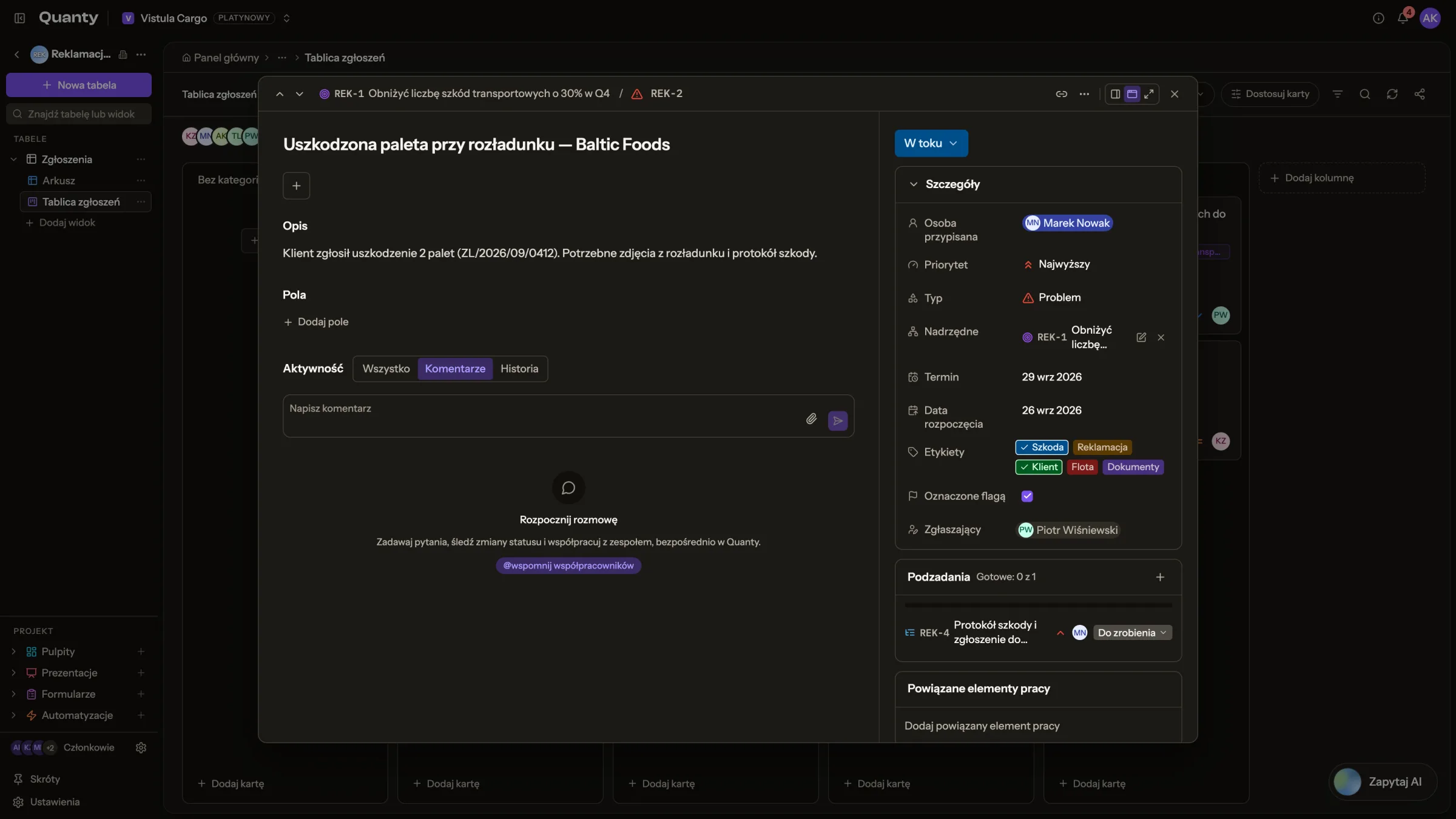1456x819 pixels.
Task: Edit the parent REK-1 link
Action: click(x=1141, y=337)
